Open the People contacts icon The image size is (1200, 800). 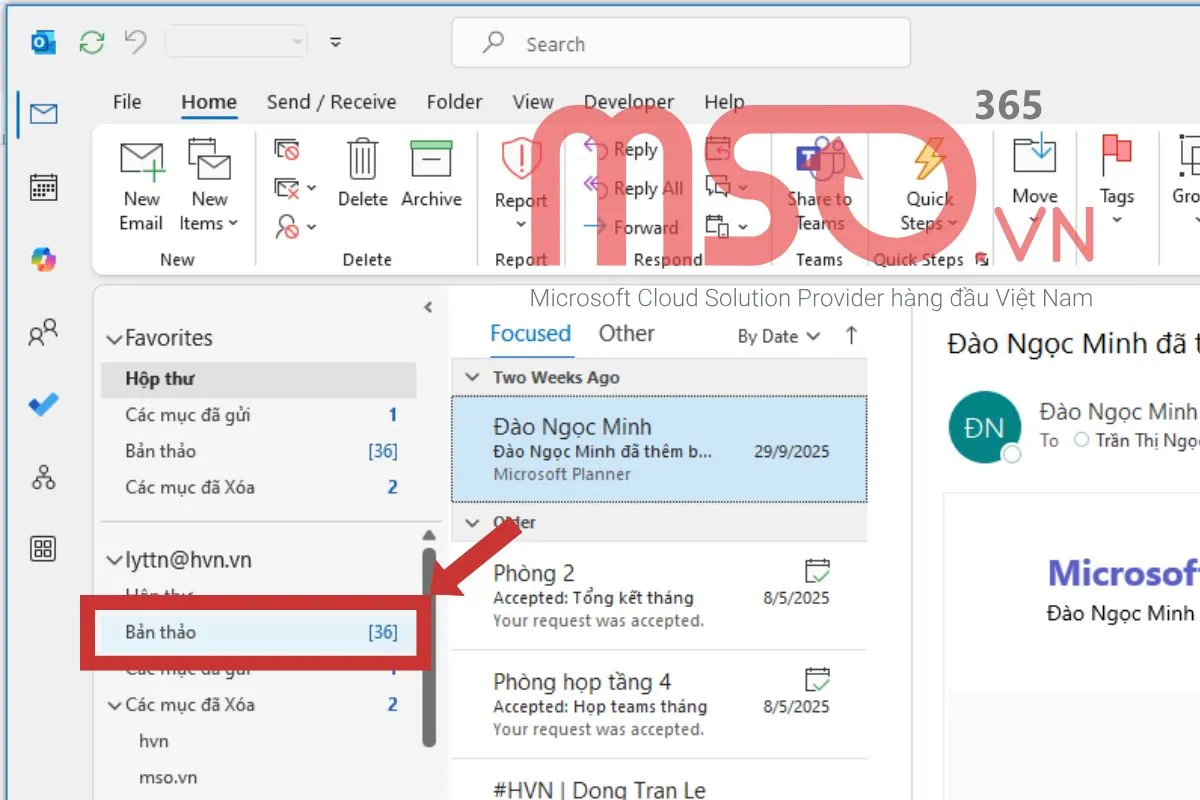click(x=44, y=332)
